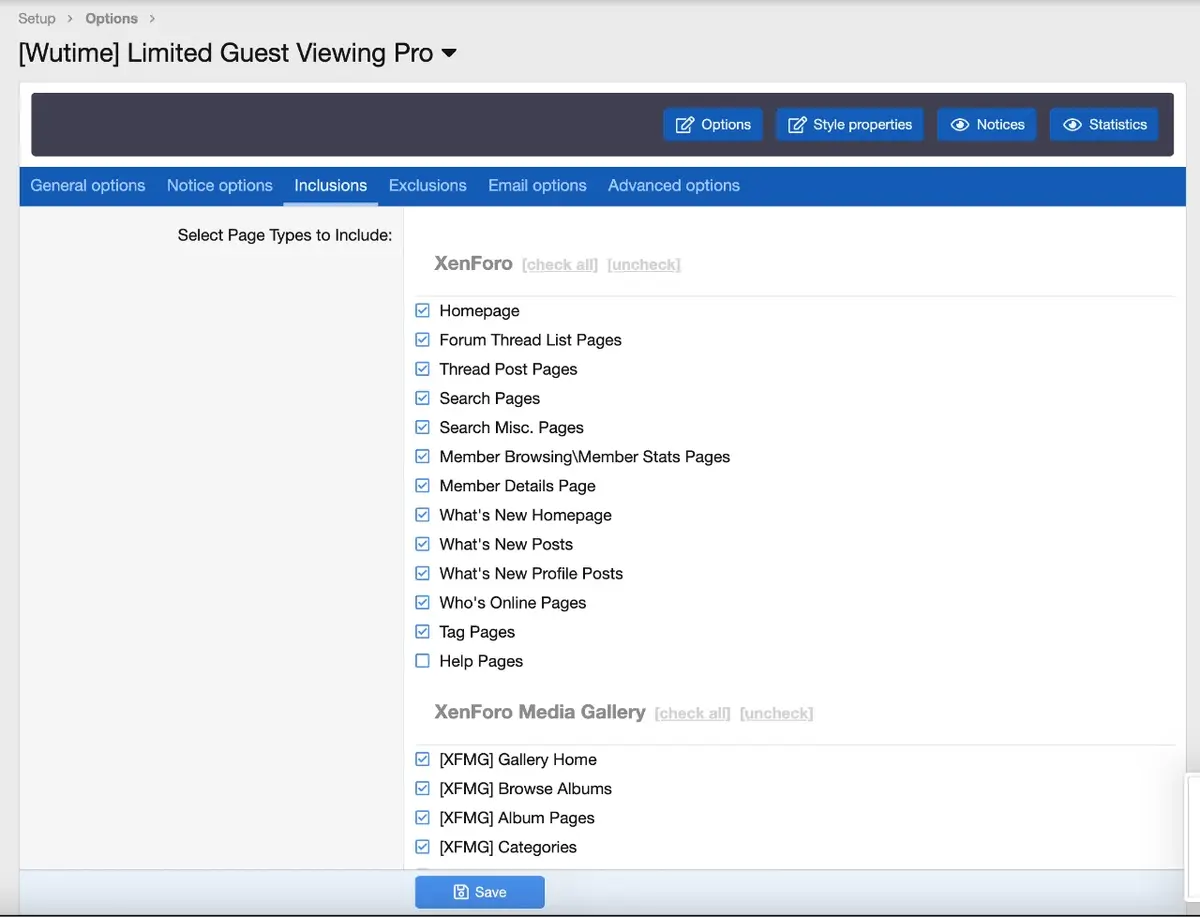Image resolution: width=1200 pixels, height=917 pixels.
Task: Uncheck the Homepage checkbox
Action: [x=422, y=311]
